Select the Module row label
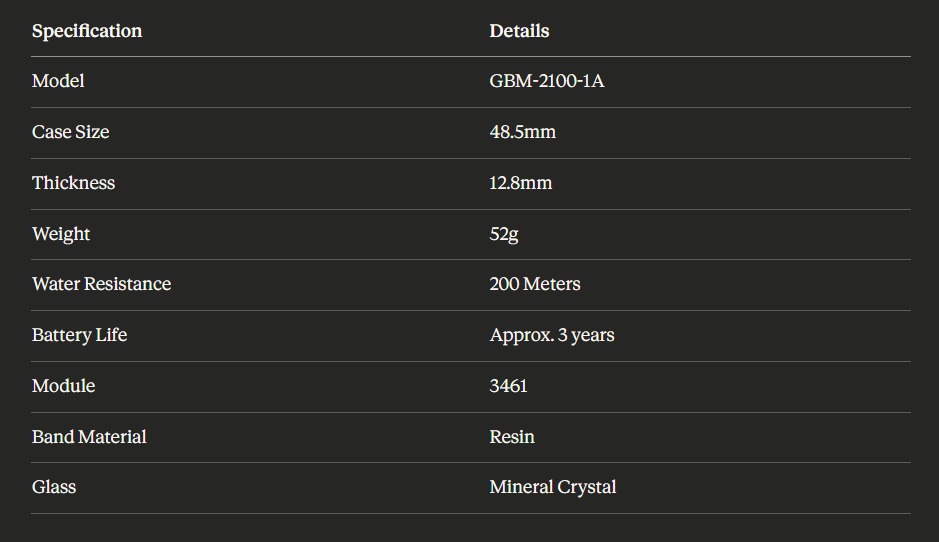This screenshot has height=542, width=939. coord(63,386)
